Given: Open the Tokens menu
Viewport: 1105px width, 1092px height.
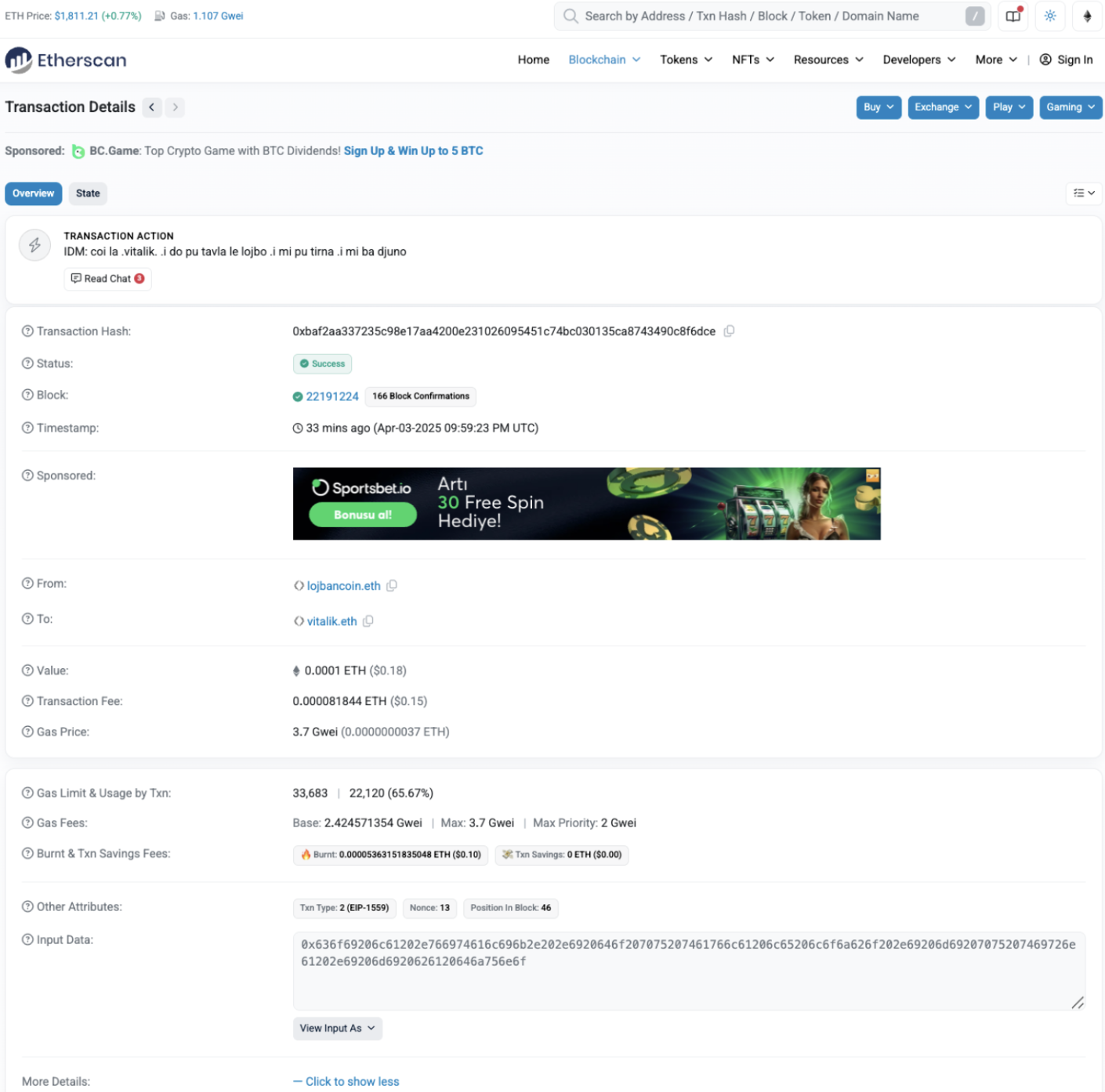Looking at the screenshot, I should pos(687,60).
